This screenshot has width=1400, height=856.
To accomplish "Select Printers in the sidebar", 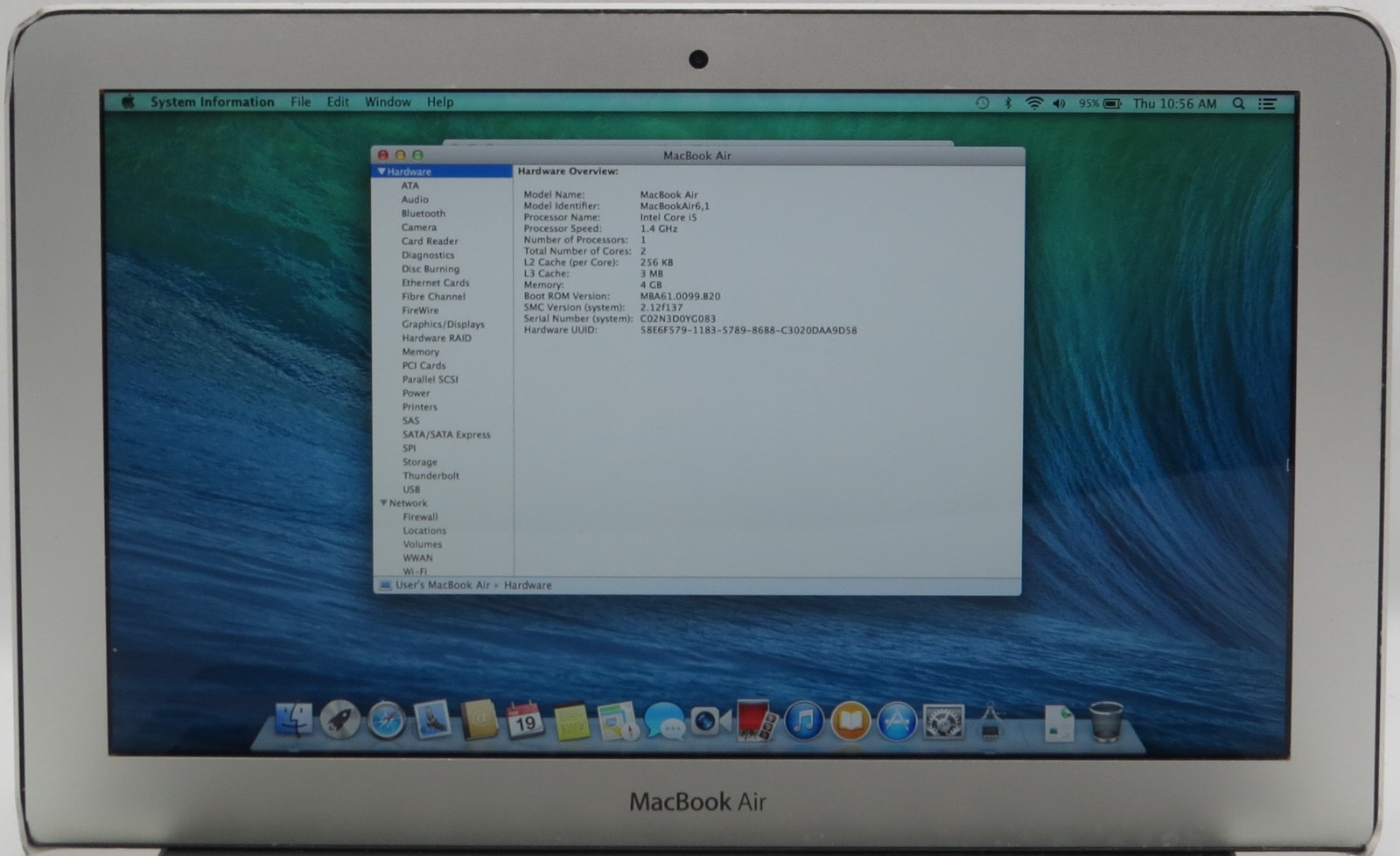I will pos(419,407).
